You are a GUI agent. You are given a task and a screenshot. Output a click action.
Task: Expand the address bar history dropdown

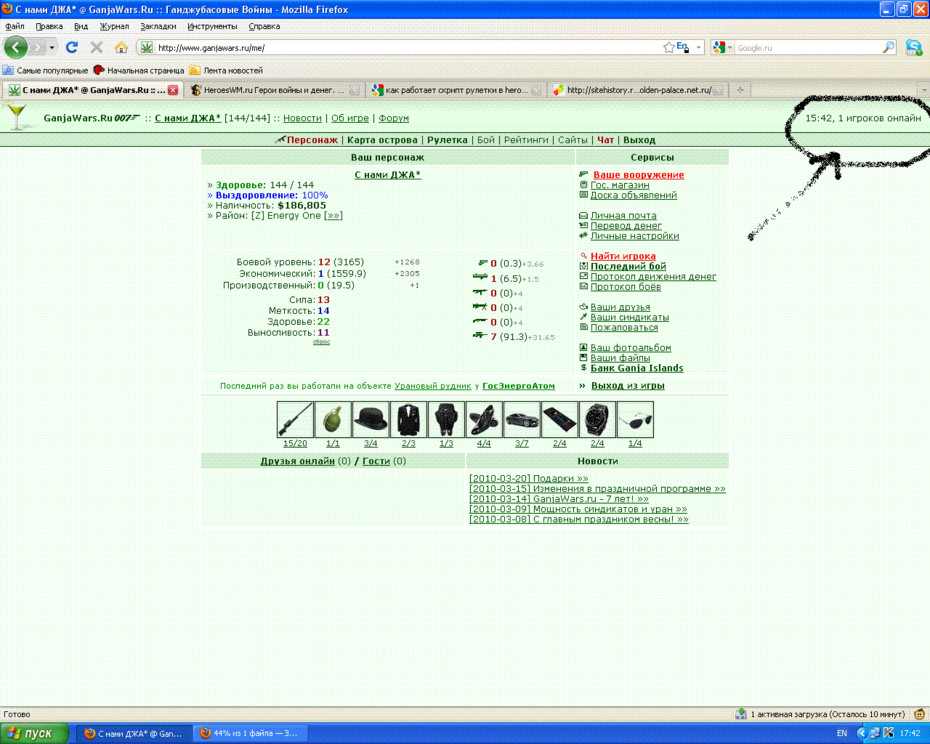(x=699, y=47)
